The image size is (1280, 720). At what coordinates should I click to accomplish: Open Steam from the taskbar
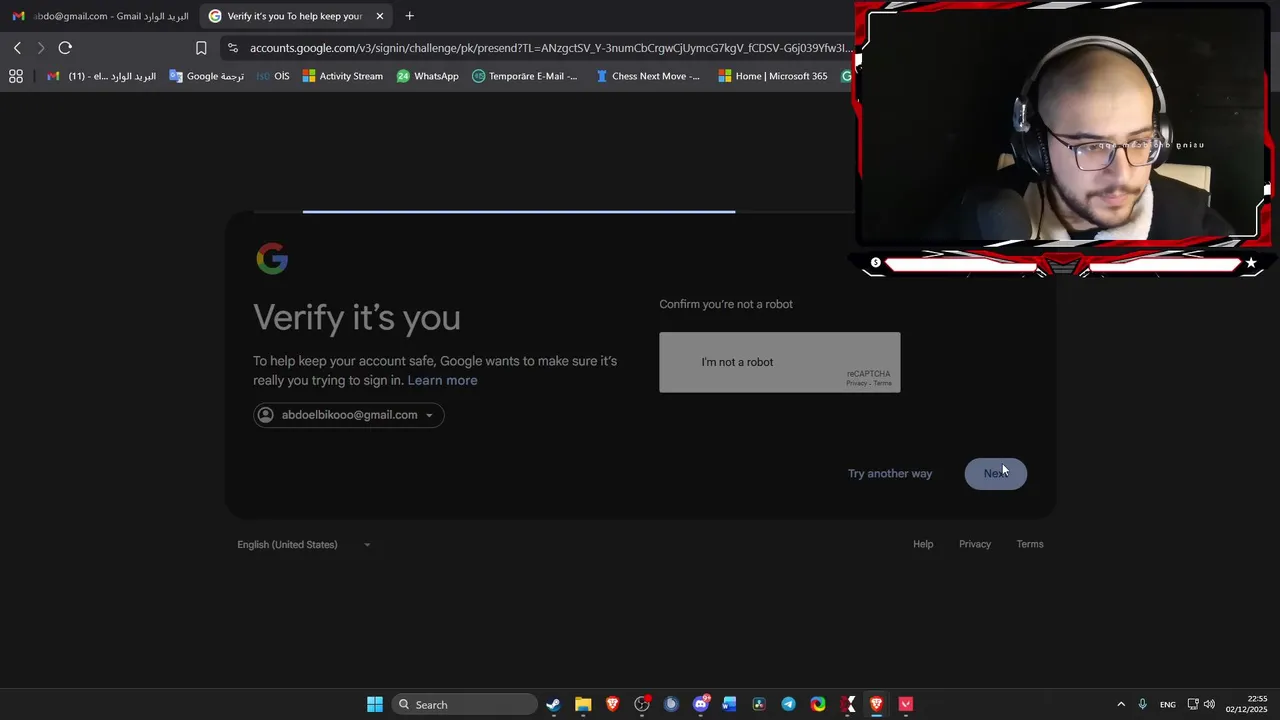click(553, 704)
